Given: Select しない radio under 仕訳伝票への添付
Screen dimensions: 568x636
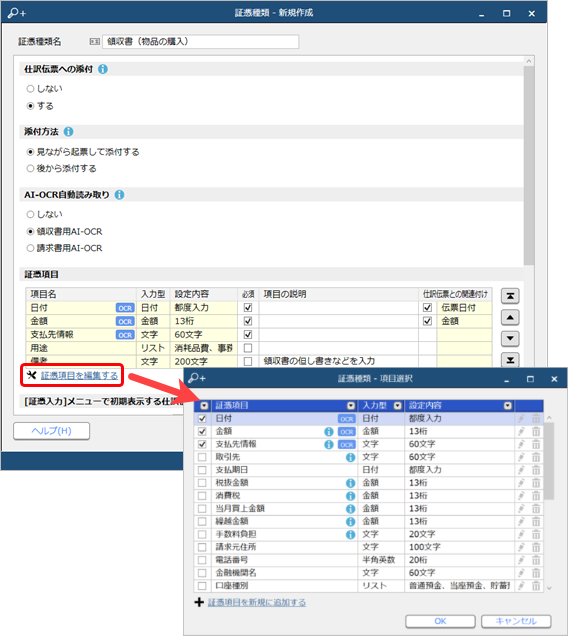Looking at the screenshot, I should [x=30, y=88].
